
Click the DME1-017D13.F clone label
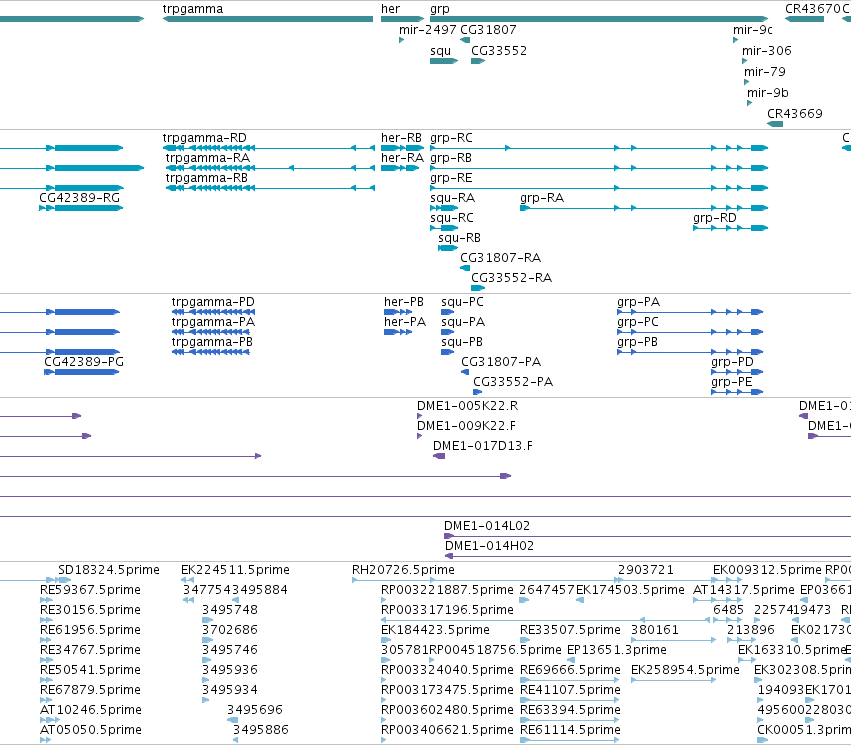(x=483, y=446)
